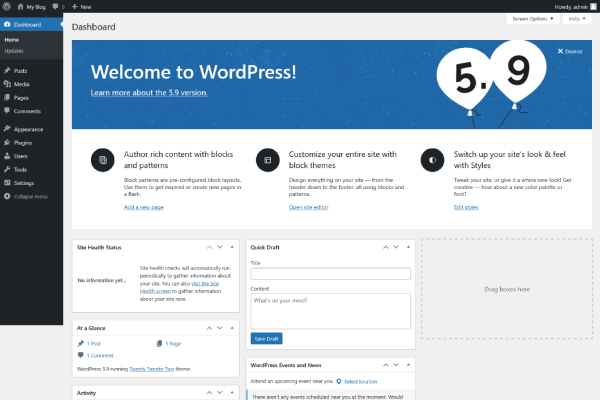Click the Users icon in sidebar

[x=8, y=156]
